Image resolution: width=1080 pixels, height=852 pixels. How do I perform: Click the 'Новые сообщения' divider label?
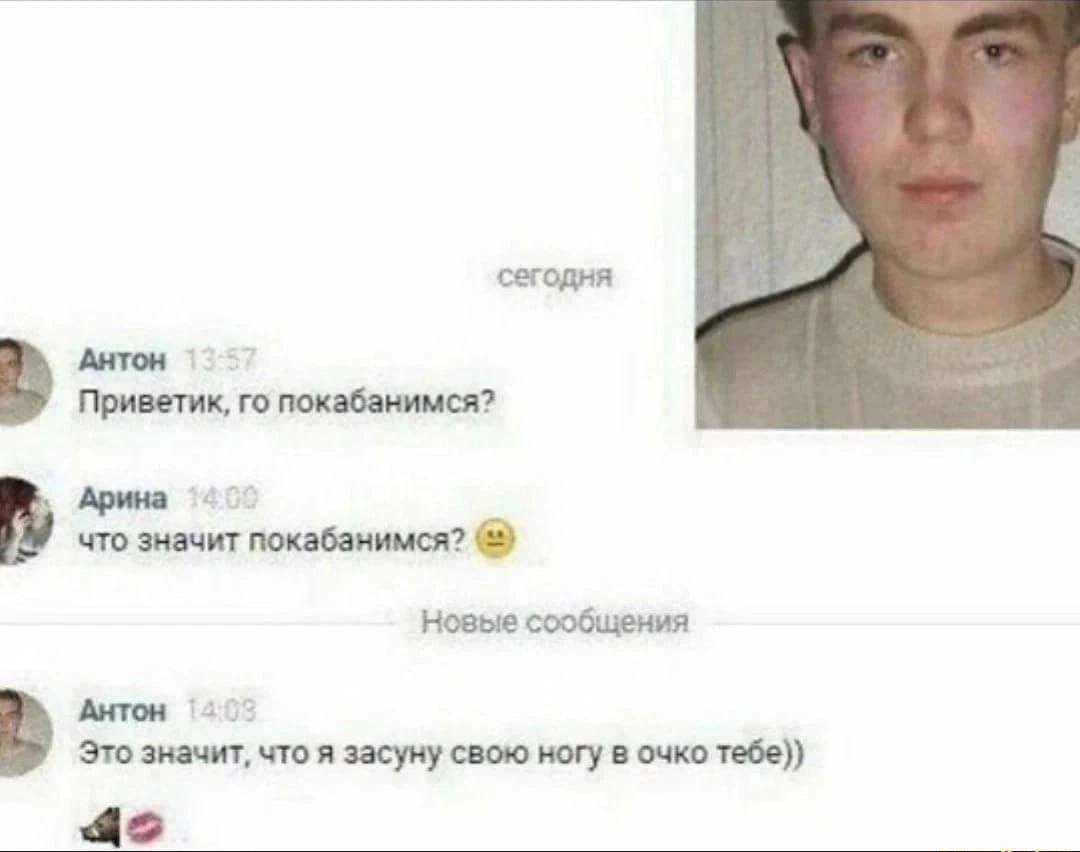tap(555, 622)
